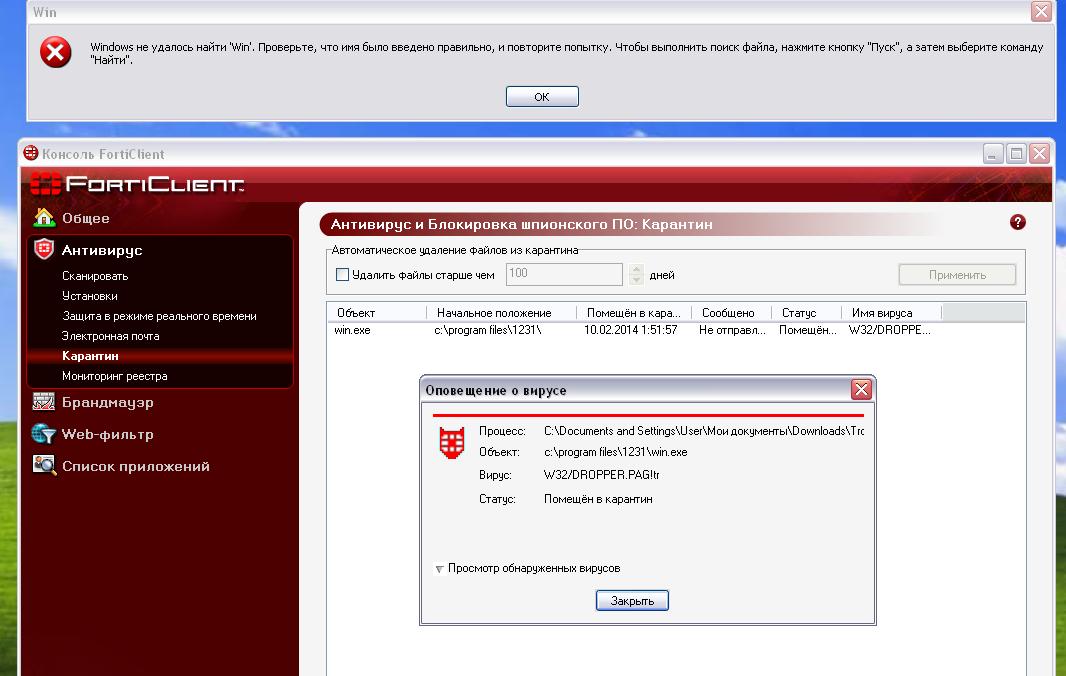Select the Карантин menu item
Image resolution: width=1066 pixels, height=676 pixels.
[90, 356]
